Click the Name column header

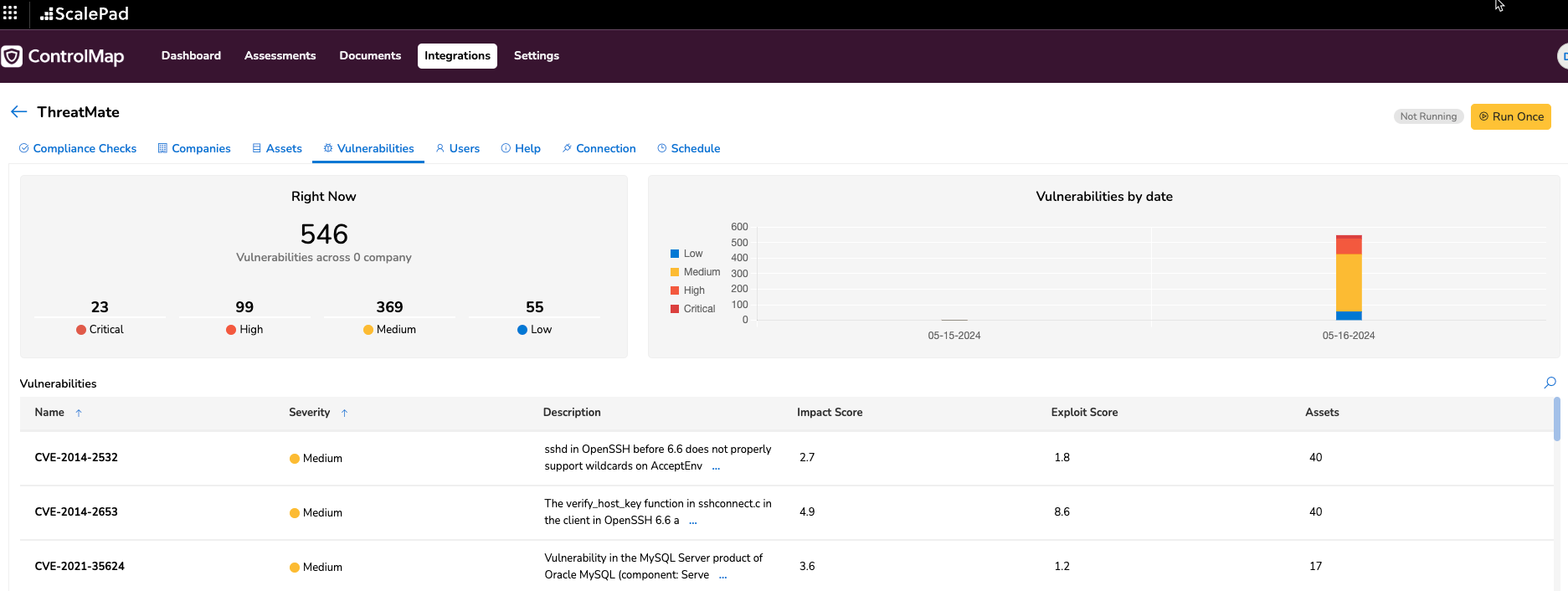point(49,413)
